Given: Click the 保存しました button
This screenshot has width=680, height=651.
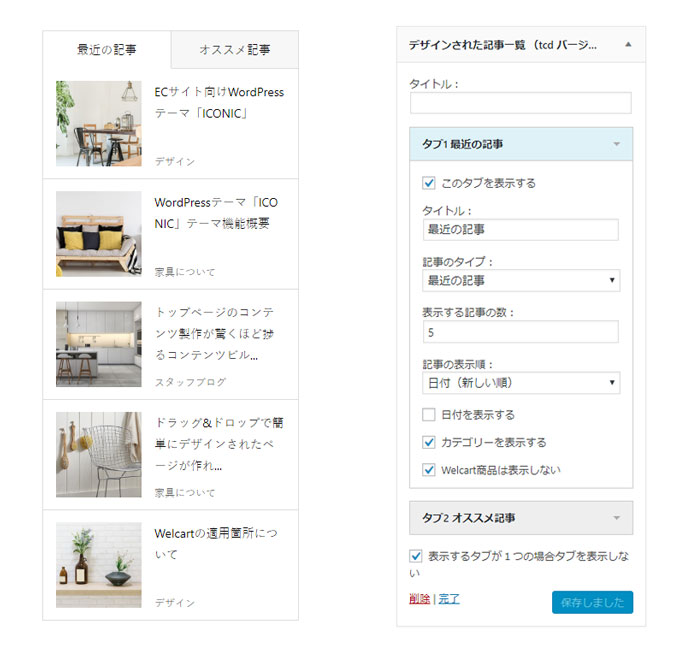Looking at the screenshot, I should pyautogui.click(x=592, y=602).
